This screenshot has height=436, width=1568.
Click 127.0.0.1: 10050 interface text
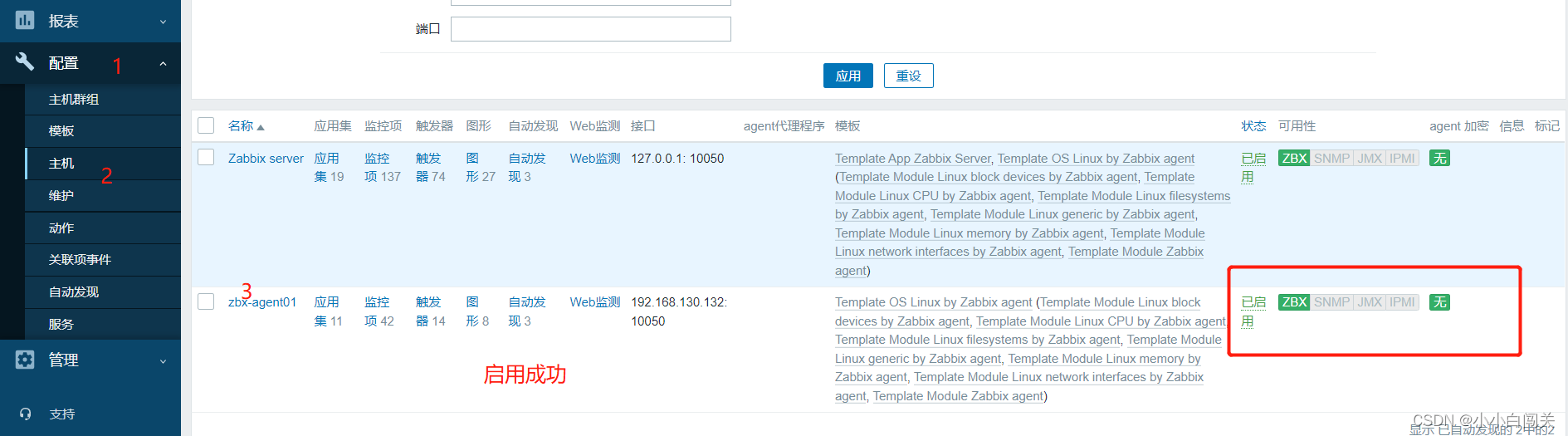(677, 158)
